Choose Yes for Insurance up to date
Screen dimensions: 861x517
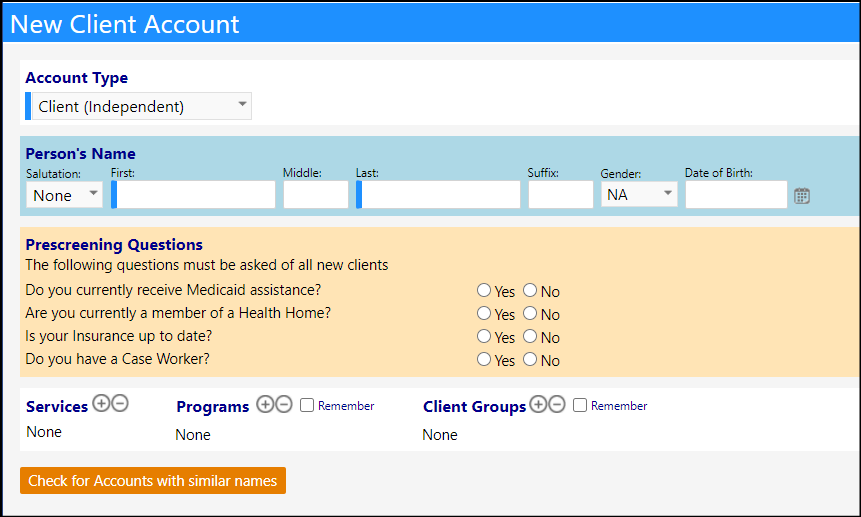coord(484,336)
